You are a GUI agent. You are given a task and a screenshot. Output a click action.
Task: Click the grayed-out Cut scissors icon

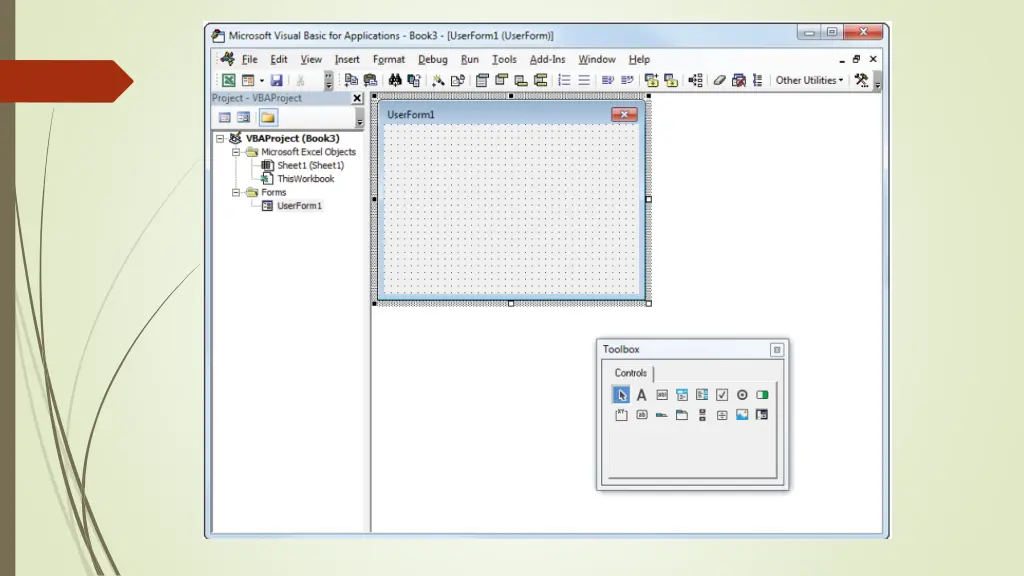[x=300, y=80]
